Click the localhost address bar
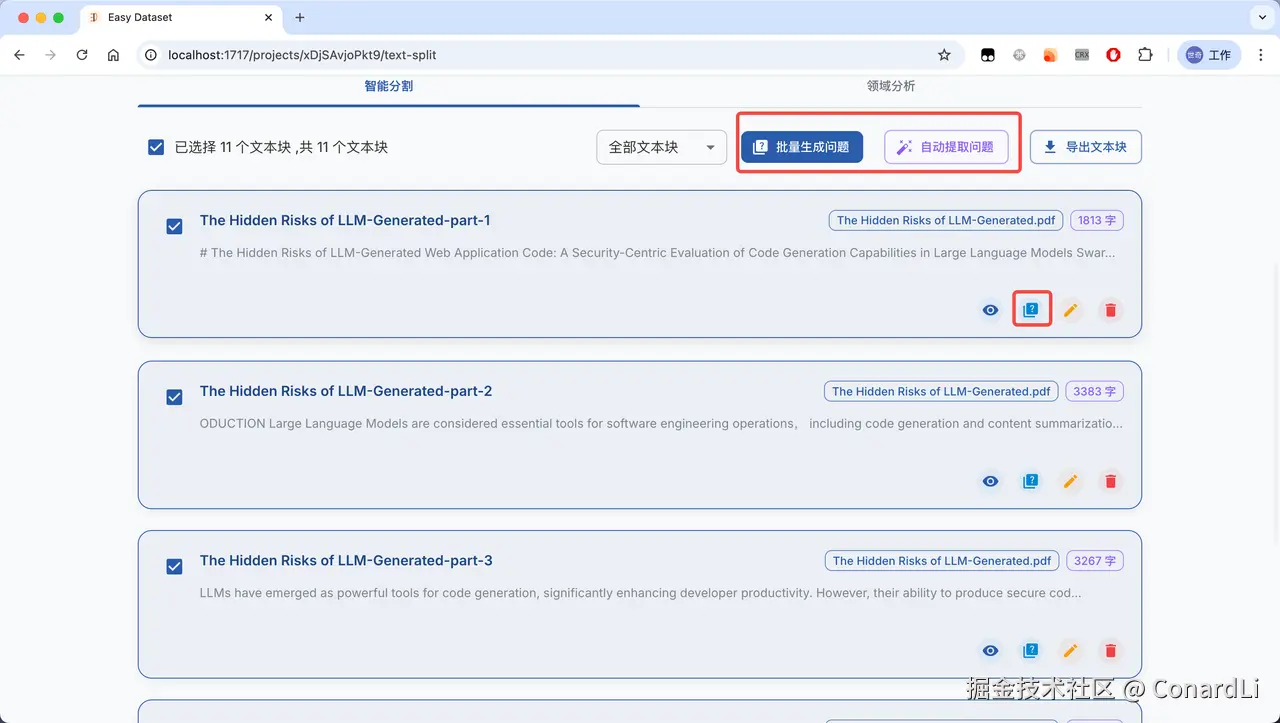This screenshot has width=1280, height=723. 550,55
